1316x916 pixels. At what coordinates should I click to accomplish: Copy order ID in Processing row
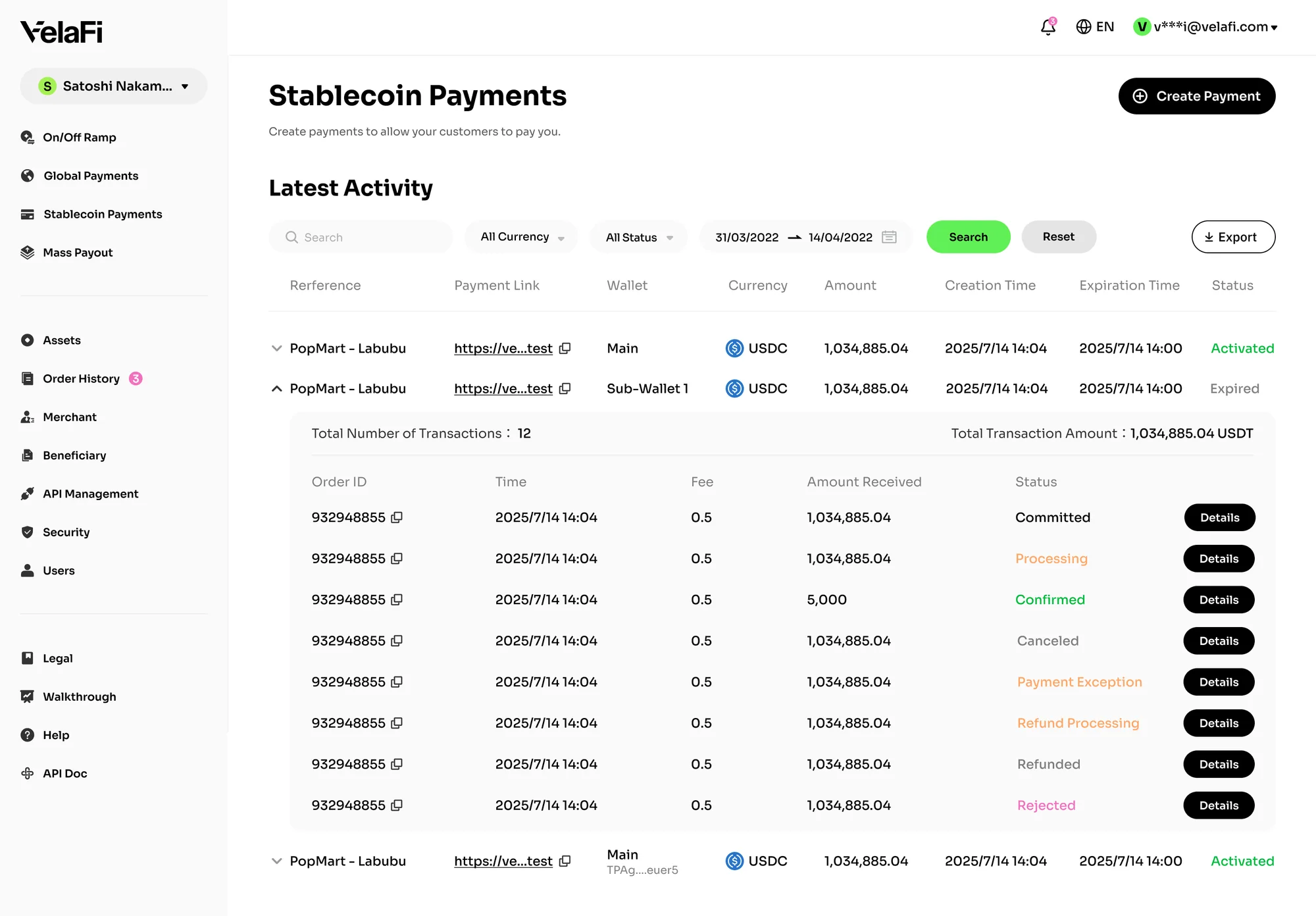[397, 559]
